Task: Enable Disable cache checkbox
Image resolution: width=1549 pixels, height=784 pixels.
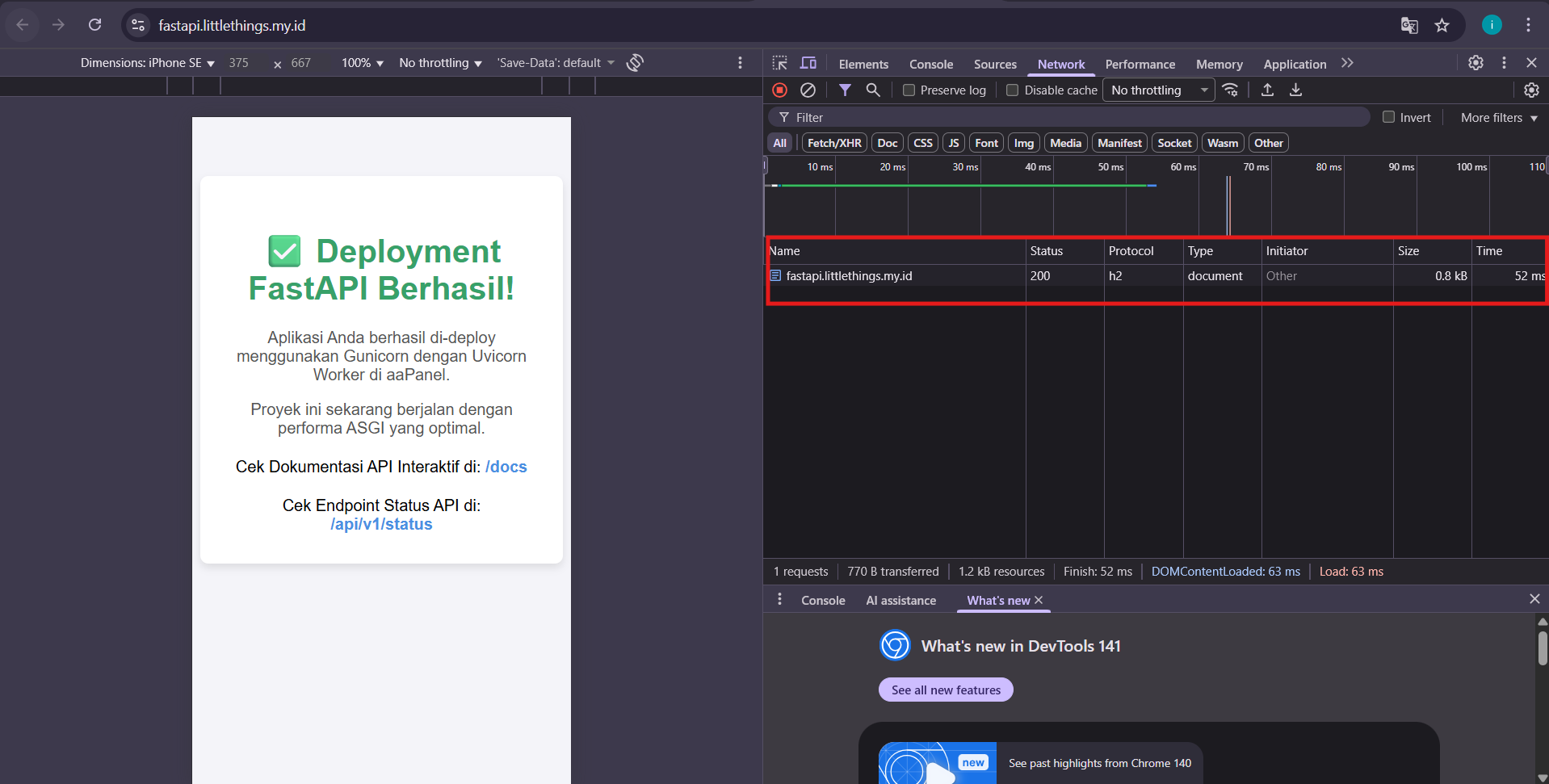Action: (x=1012, y=90)
